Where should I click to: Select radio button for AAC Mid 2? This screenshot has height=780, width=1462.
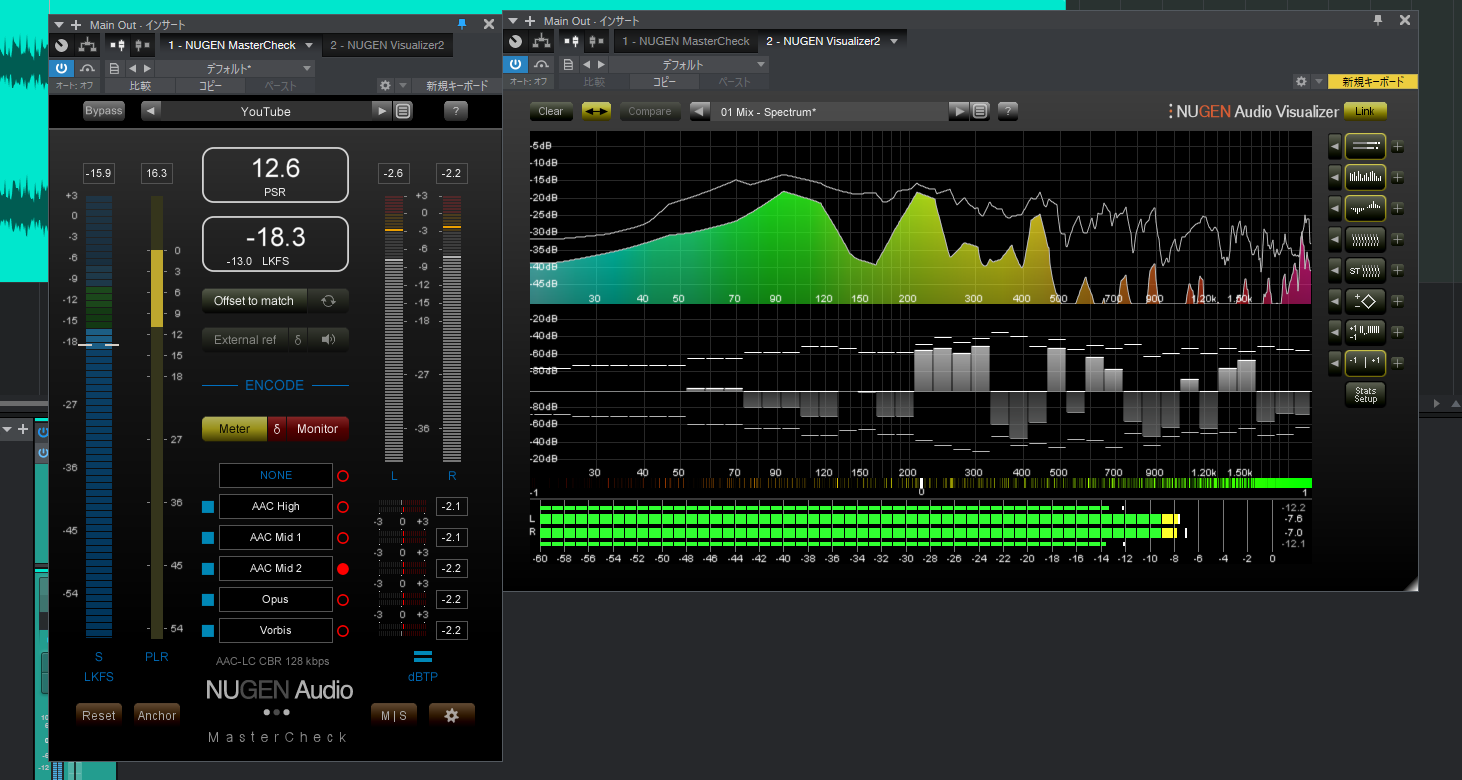(x=343, y=569)
